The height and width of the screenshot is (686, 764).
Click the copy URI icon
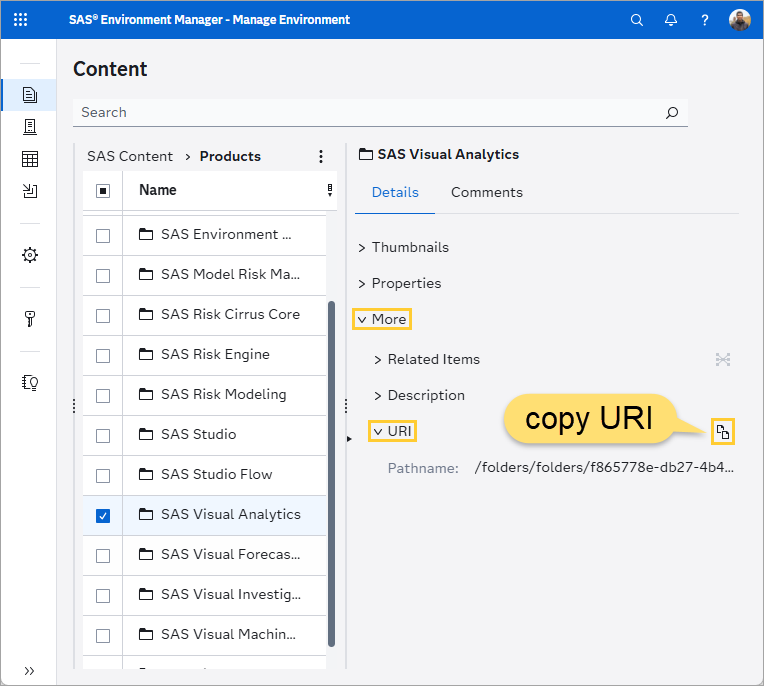pyautogui.click(x=723, y=432)
